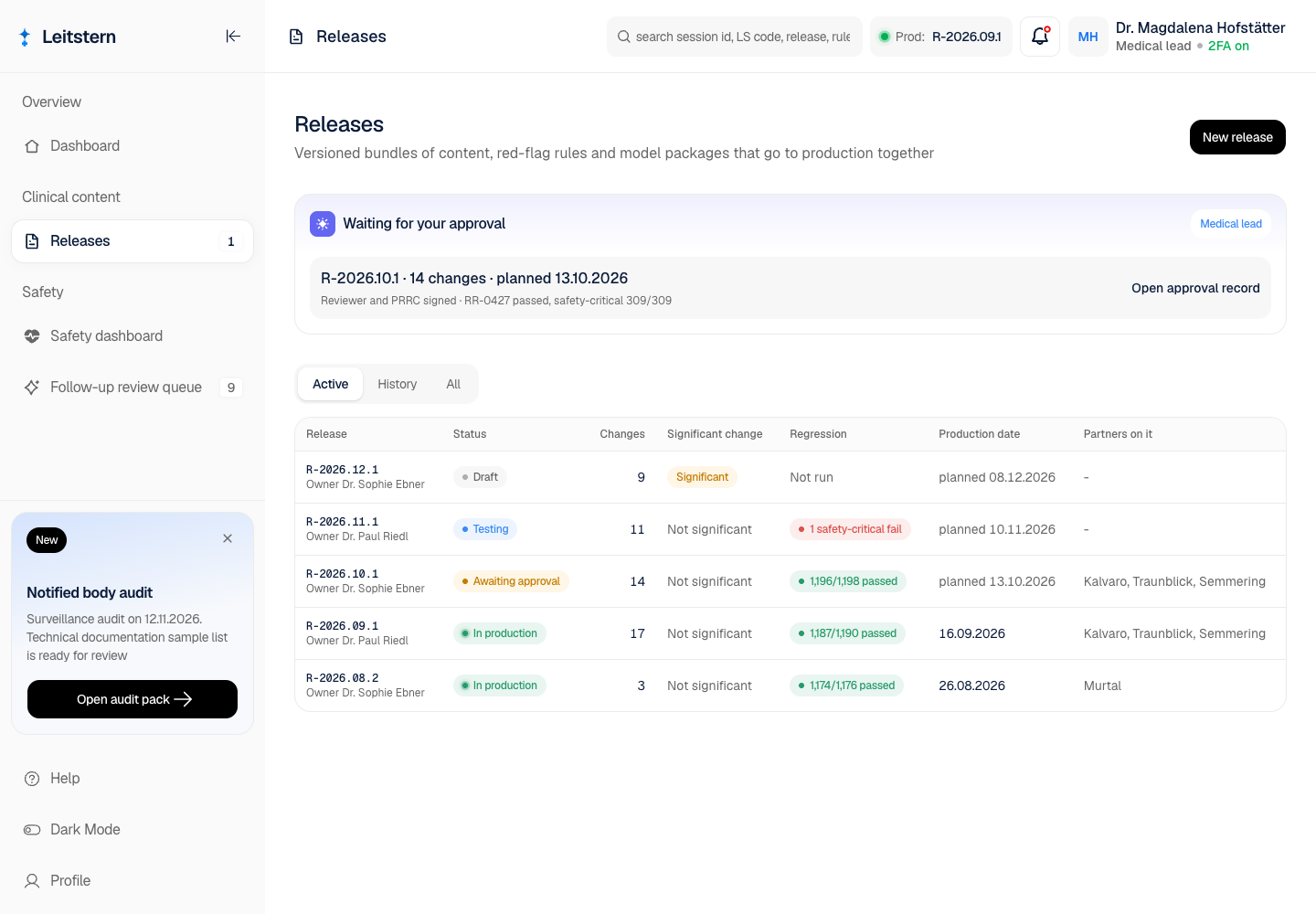This screenshot has width=1316, height=914.
Task: Click the Testing status badge
Action: coord(485,529)
